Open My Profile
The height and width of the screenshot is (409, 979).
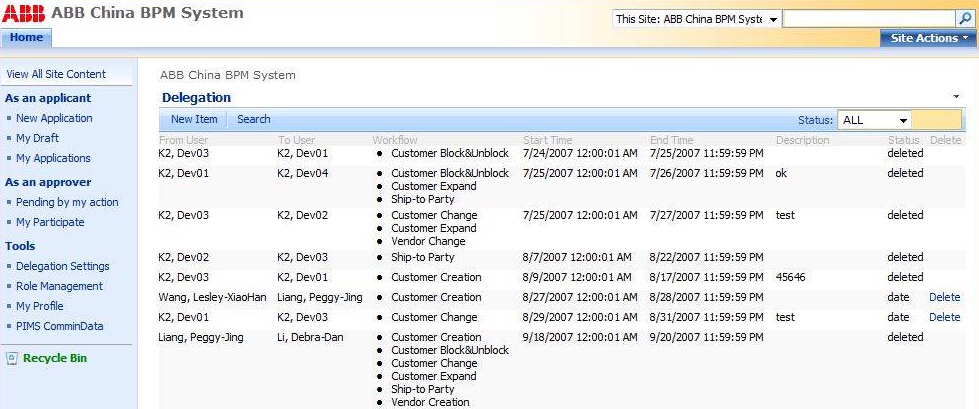click(x=39, y=306)
